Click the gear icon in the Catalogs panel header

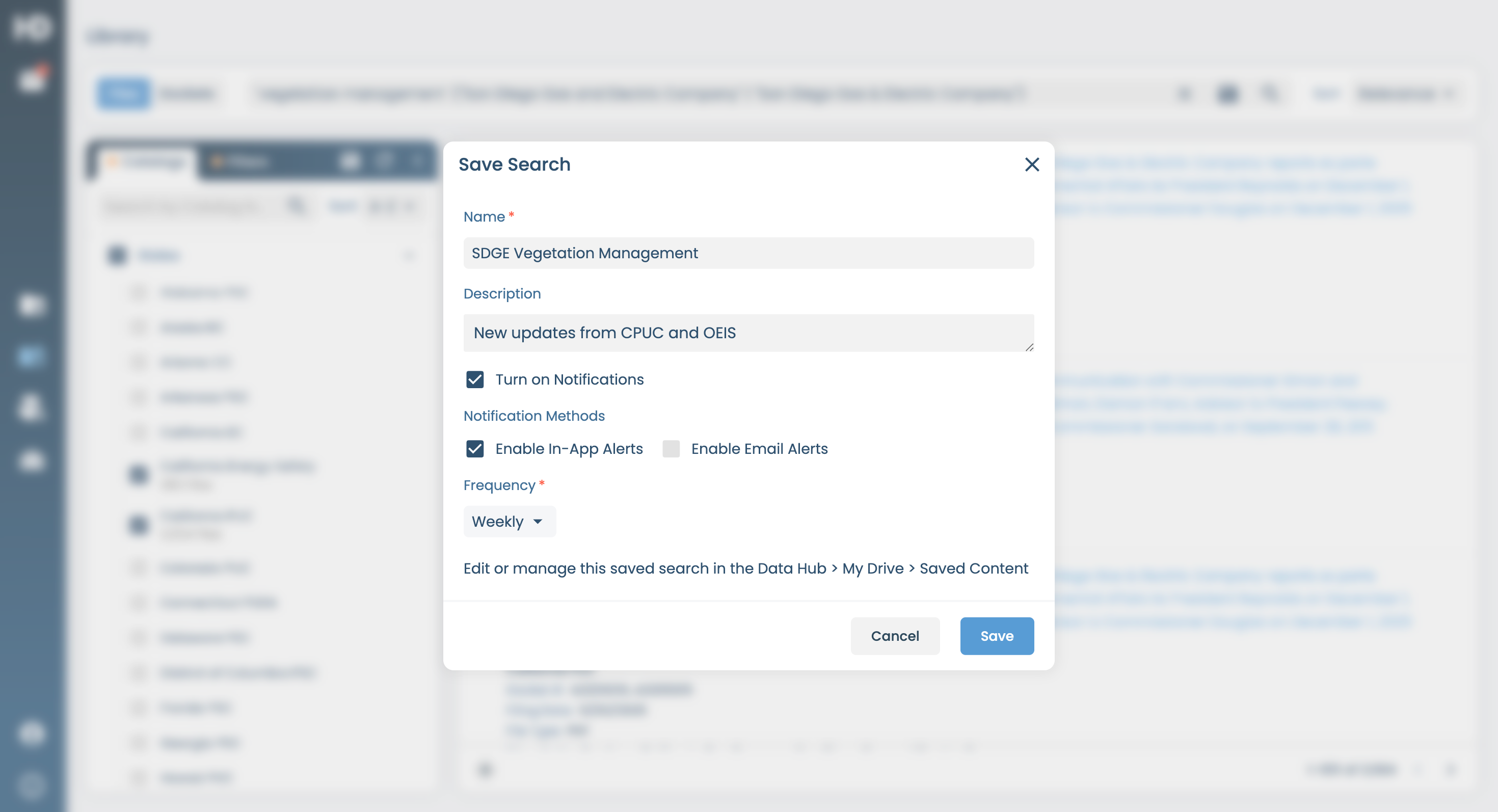(350, 161)
